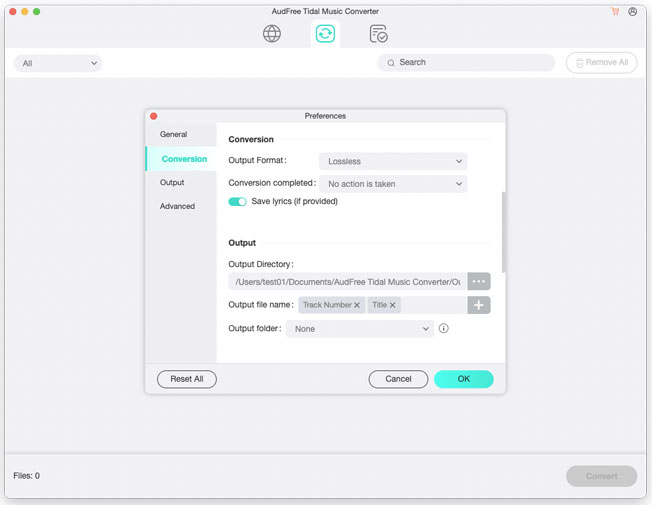652x505 pixels.
Task: Open the user account profile icon
Action: pyautogui.click(x=632, y=12)
